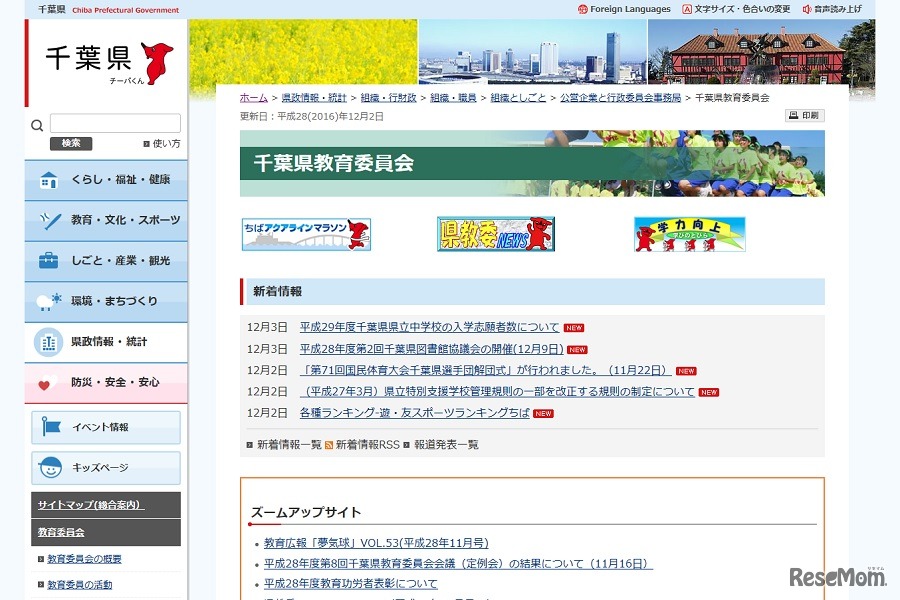The image size is (900, 600).
Task: Click the heart icon for 防災・安全・安心
Action: point(47,383)
